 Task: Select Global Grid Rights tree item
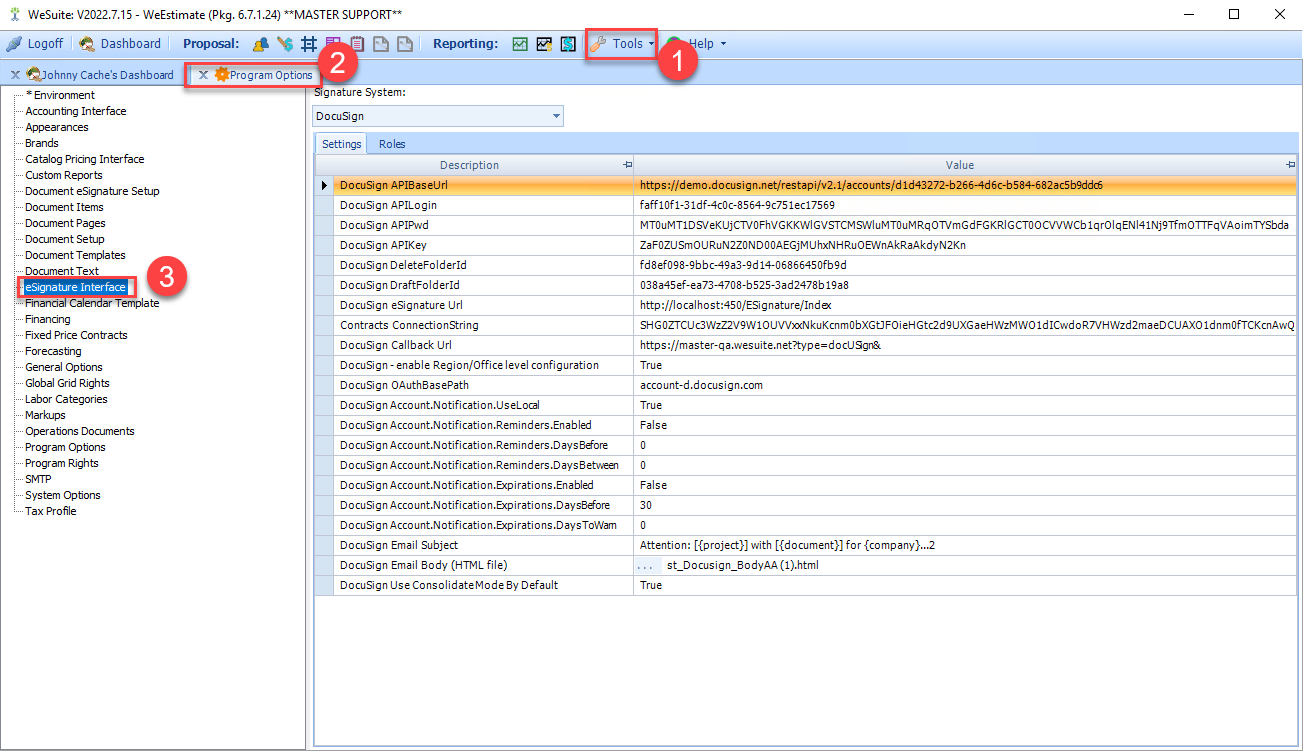pos(68,383)
